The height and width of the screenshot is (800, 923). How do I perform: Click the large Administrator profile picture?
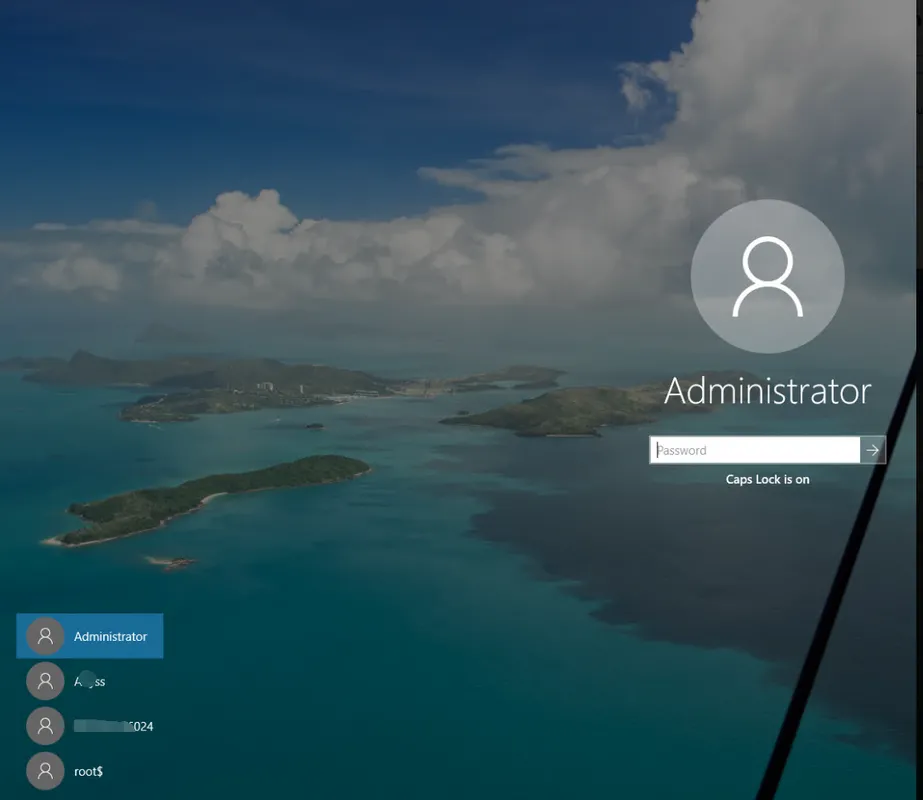pos(767,277)
